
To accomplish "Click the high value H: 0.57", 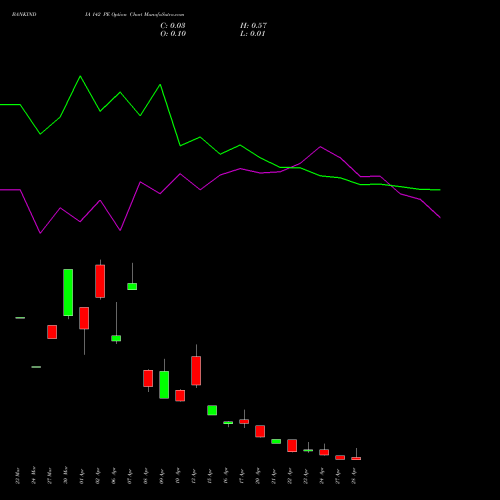I will pyautogui.click(x=253, y=26).
